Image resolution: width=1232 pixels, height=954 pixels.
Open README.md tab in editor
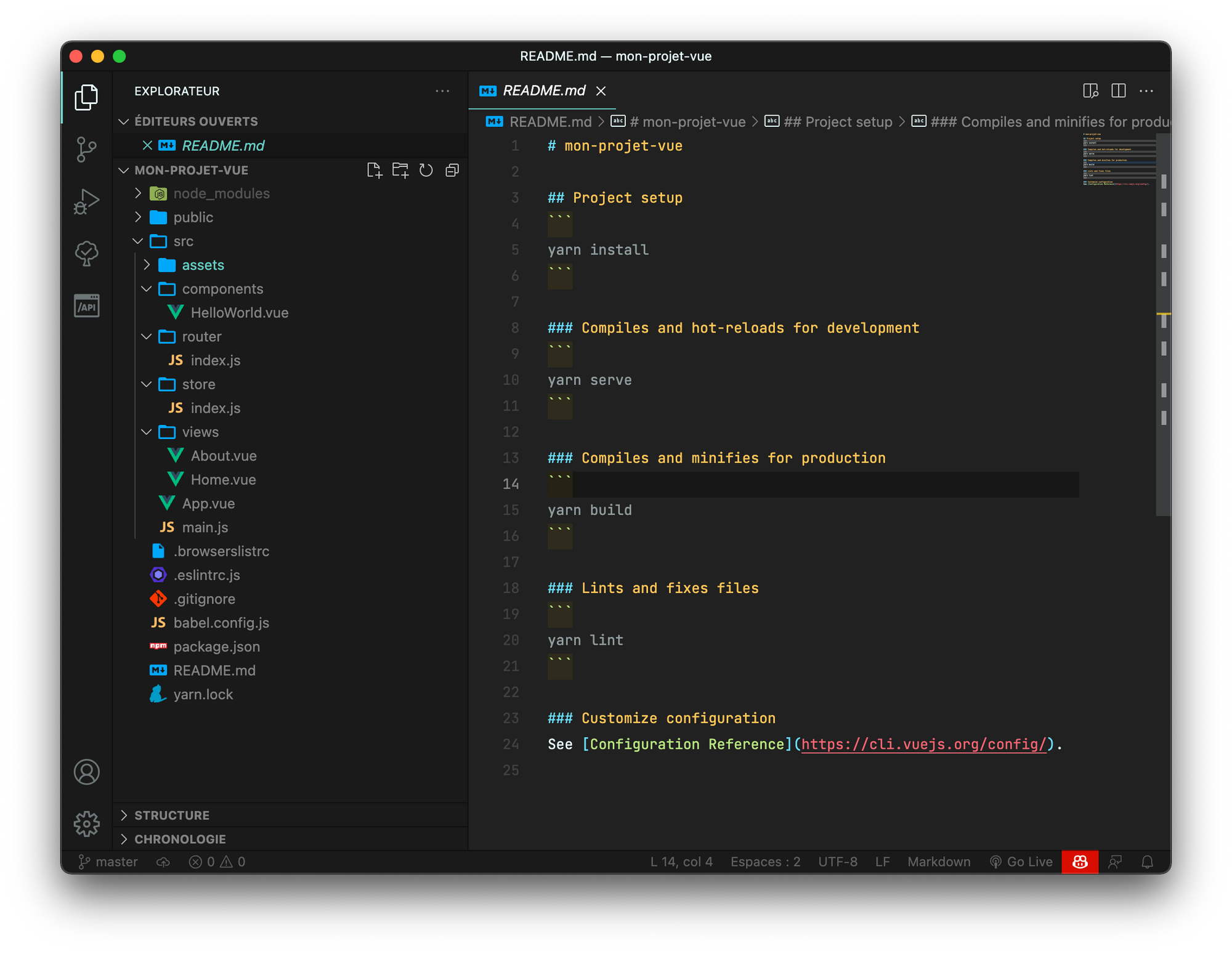pyautogui.click(x=540, y=90)
